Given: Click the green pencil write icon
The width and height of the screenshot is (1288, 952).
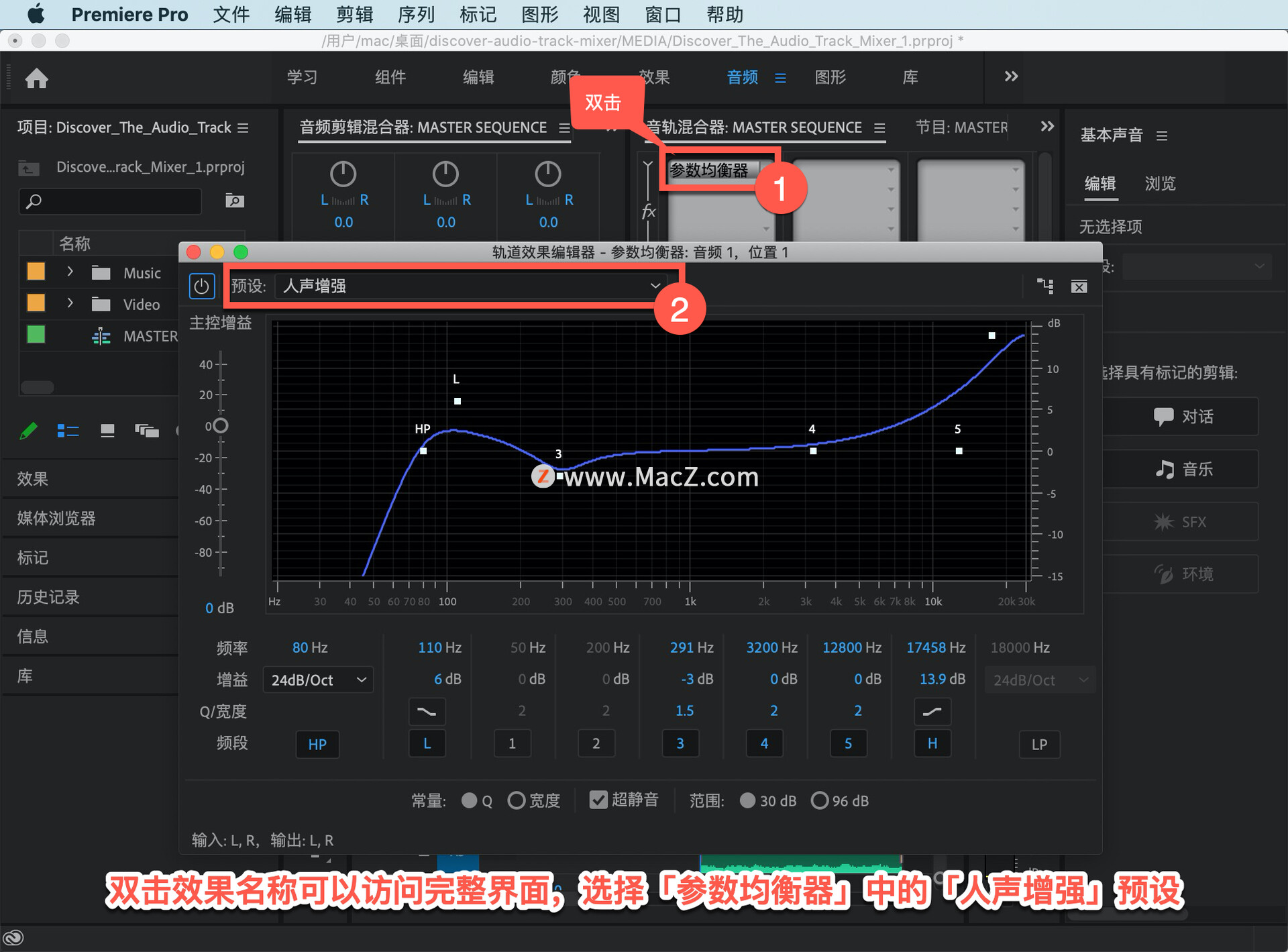Looking at the screenshot, I should [x=29, y=431].
